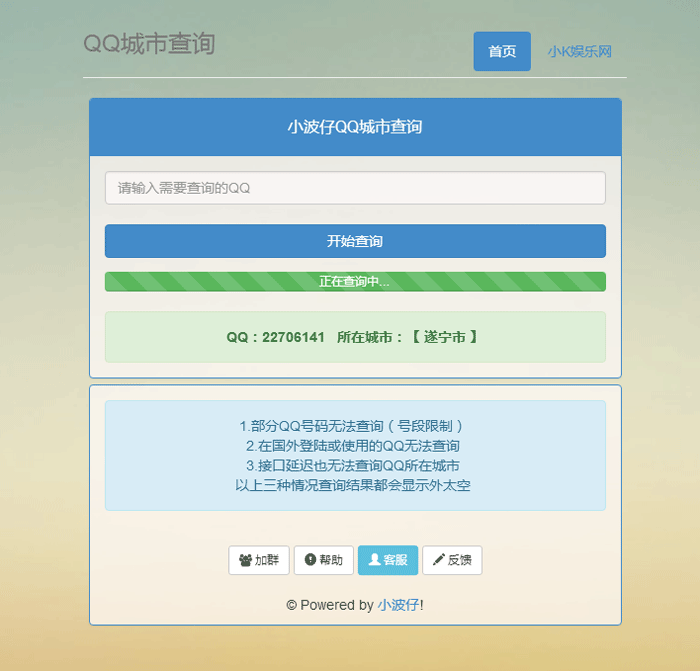The height and width of the screenshot is (671, 700).
Task: Click the exclamation icon on 帮助 button
Action: [310, 561]
